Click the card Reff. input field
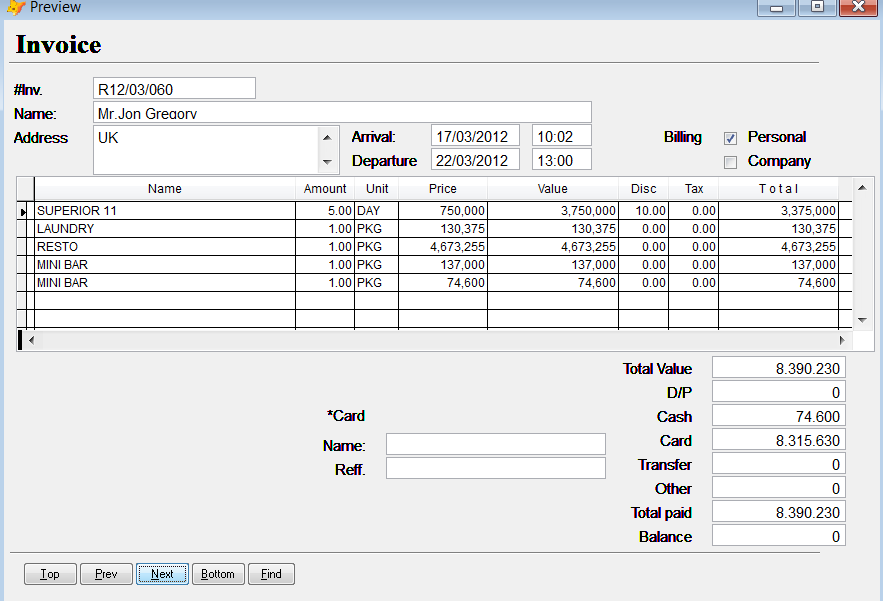The height and width of the screenshot is (601, 883). 495,468
